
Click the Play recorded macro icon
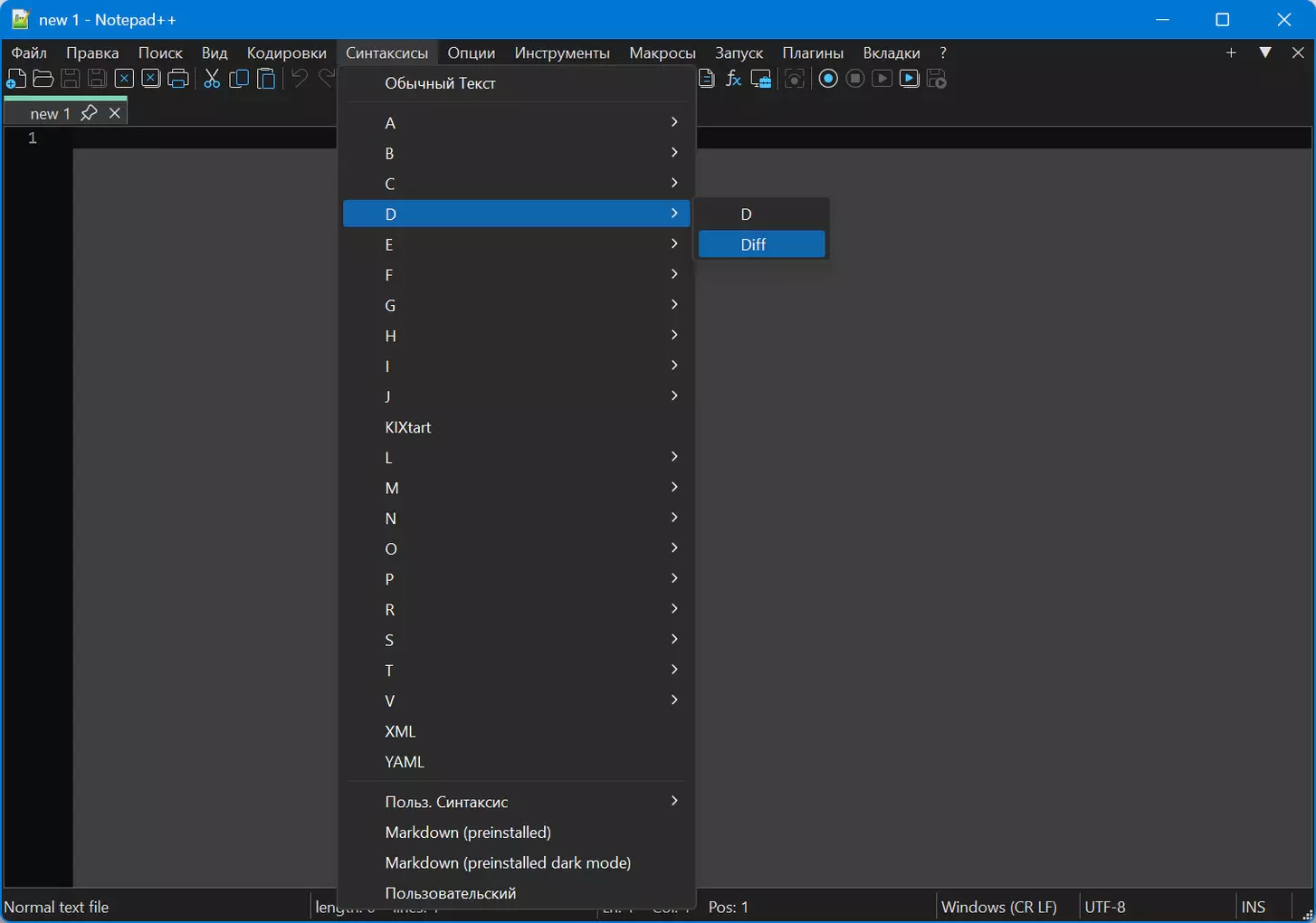(x=882, y=79)
